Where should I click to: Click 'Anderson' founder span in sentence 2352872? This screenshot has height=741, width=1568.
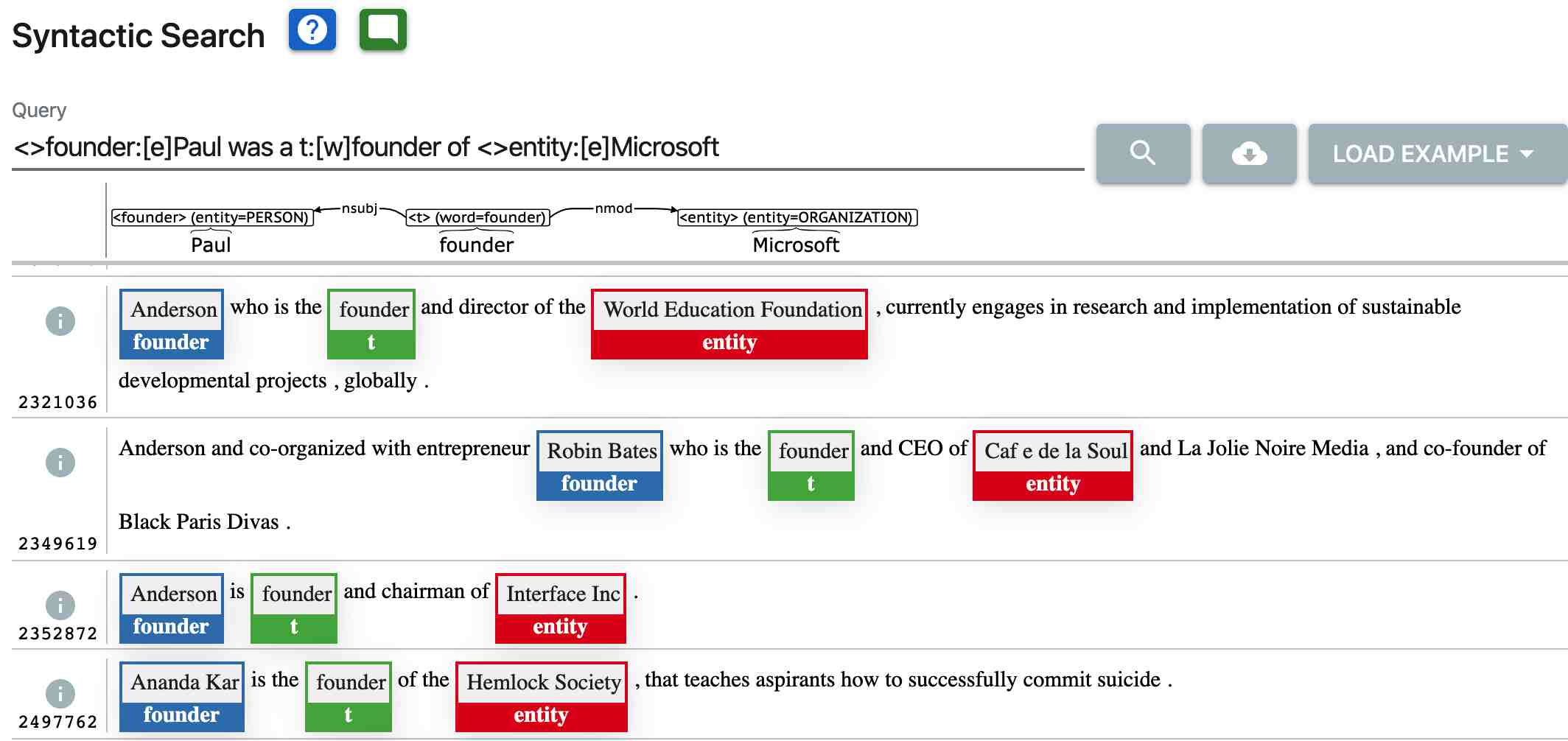[x=172, y=608]
